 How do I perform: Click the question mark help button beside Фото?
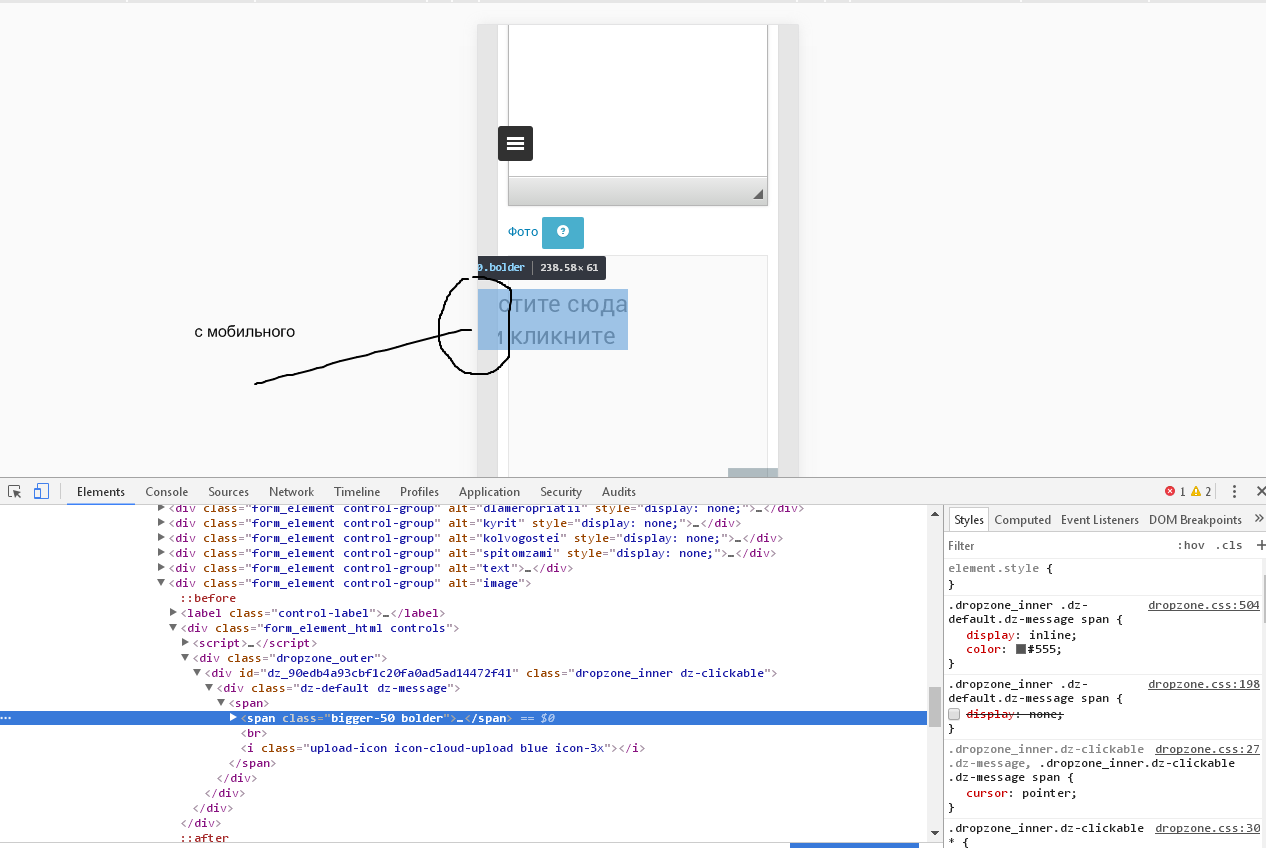563,232
